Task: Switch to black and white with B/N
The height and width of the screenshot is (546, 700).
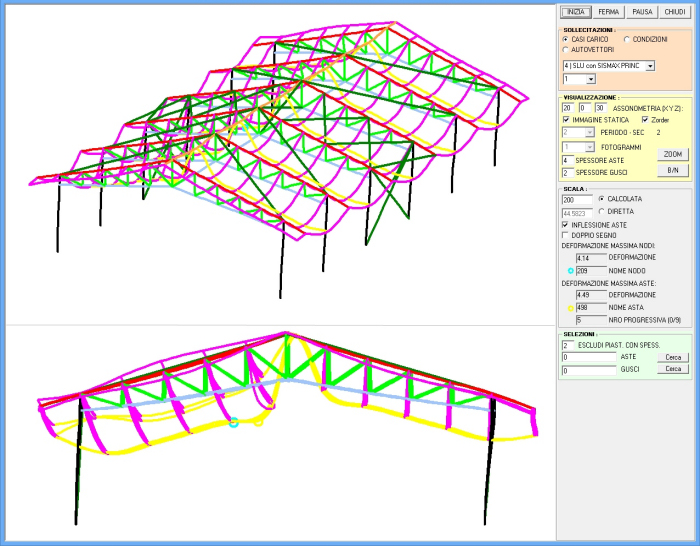Action: [x=671, y=171]
